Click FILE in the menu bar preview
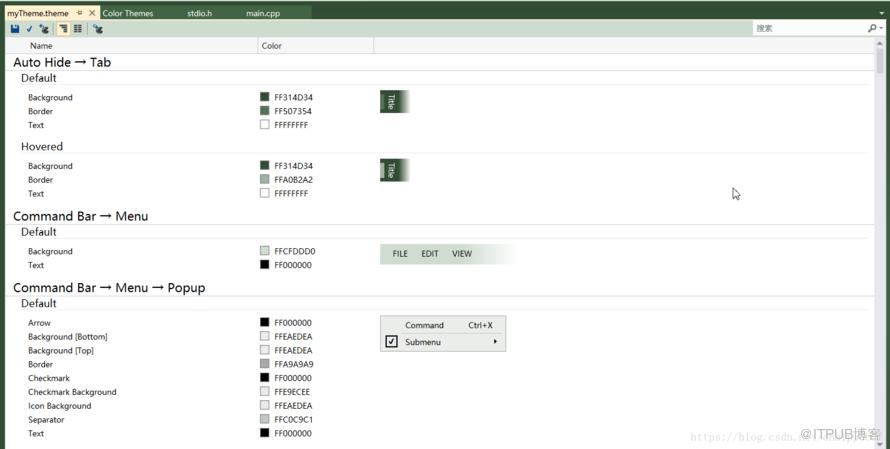The width and height of the screenshot is (890, 449). [400, 254]
